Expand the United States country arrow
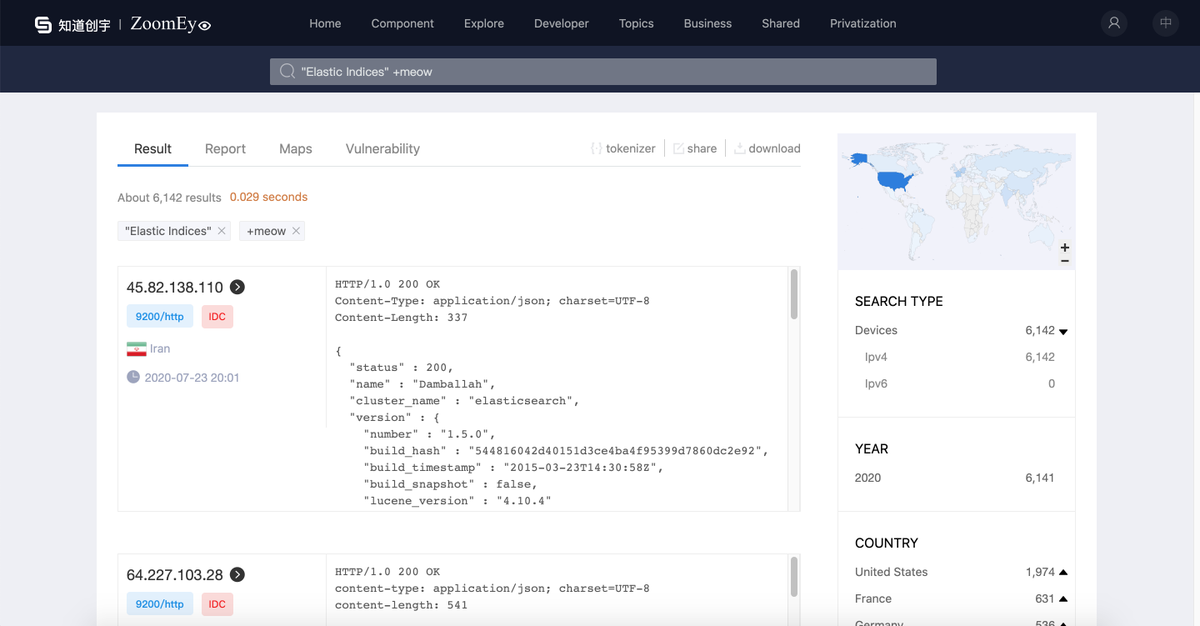 point(1063,572)
